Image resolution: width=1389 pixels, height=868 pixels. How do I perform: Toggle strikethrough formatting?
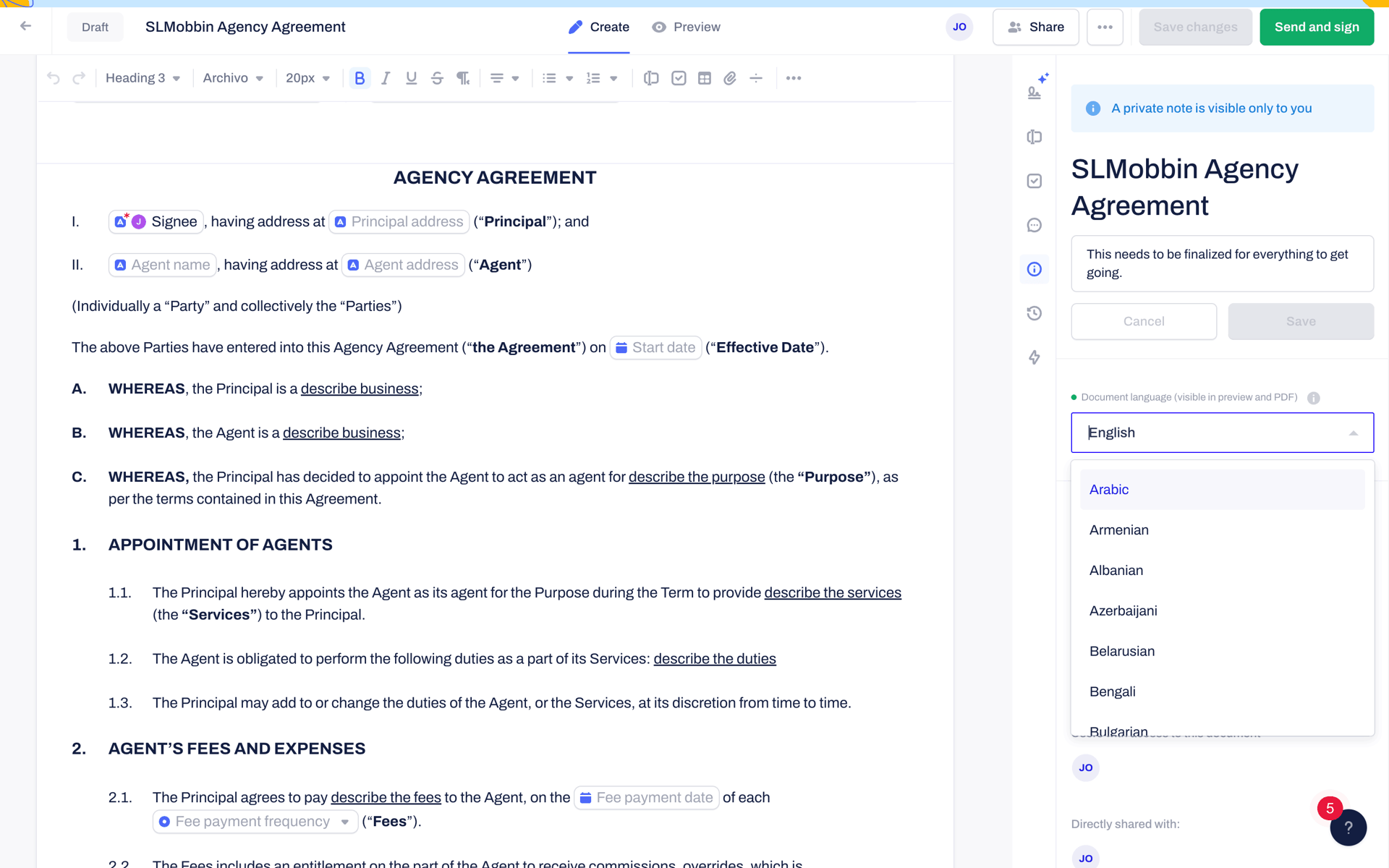click(x=437, y=78)
